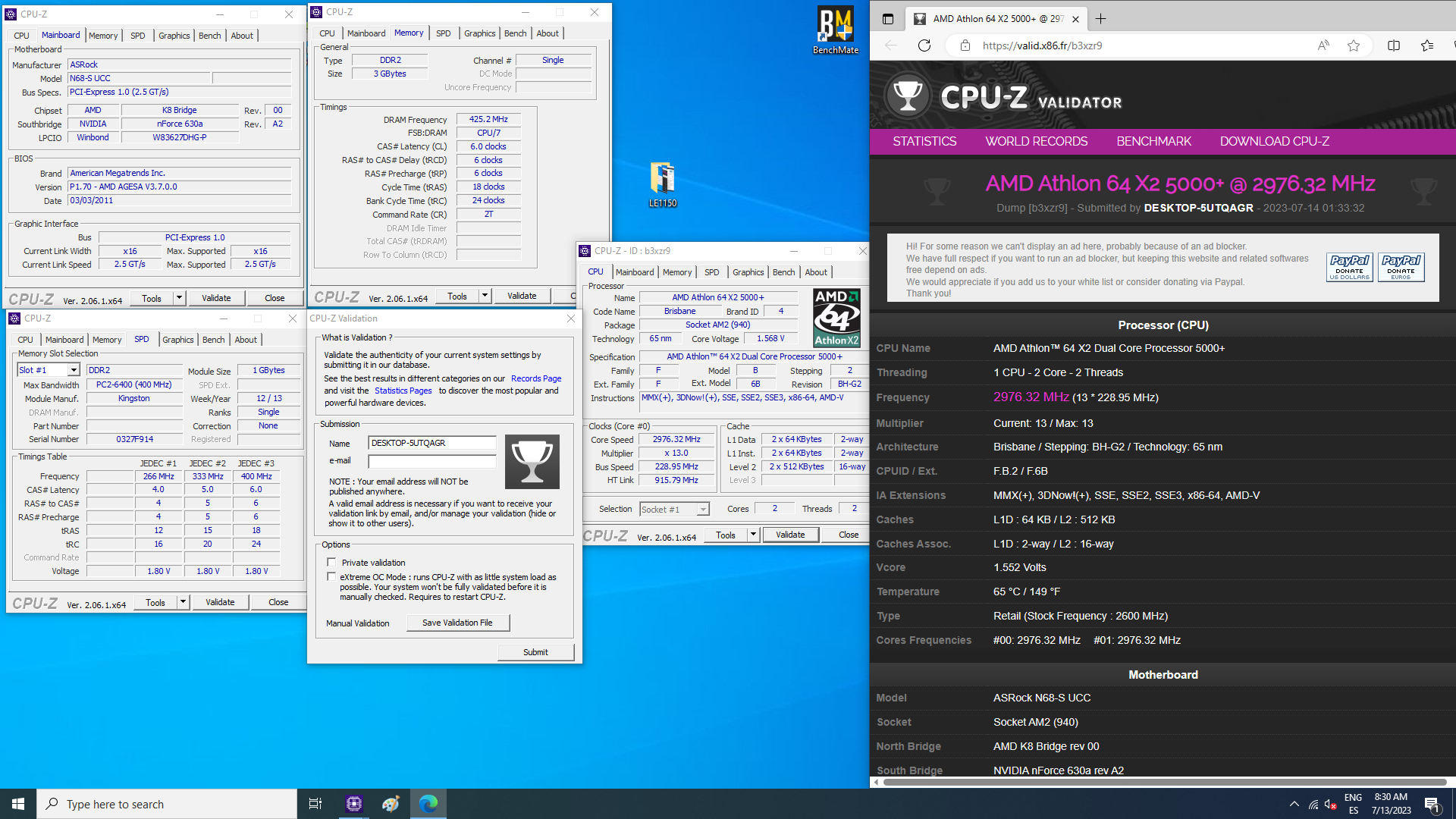Click horizontal scrollbar in browser
The width and height of the screenshot is (1456, 819).
point(1164,782)
